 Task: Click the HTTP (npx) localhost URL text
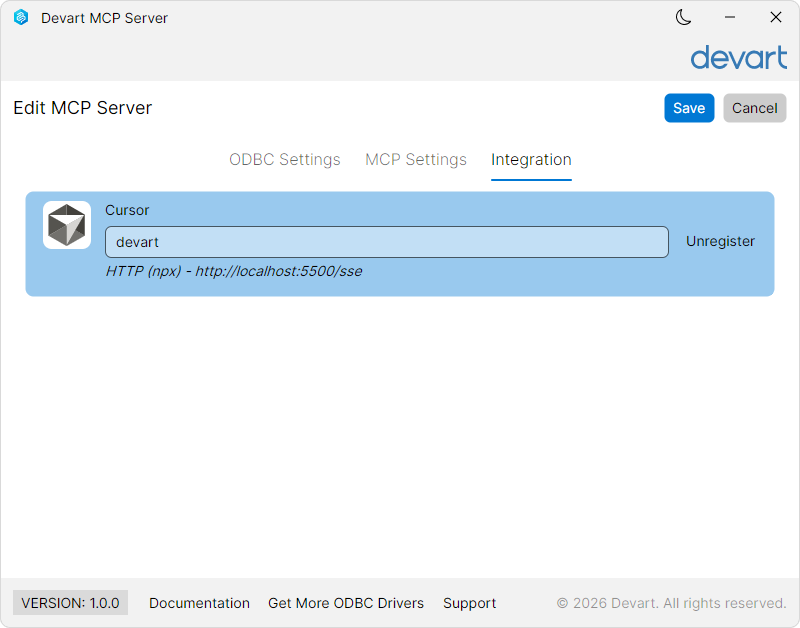point(234,271)
